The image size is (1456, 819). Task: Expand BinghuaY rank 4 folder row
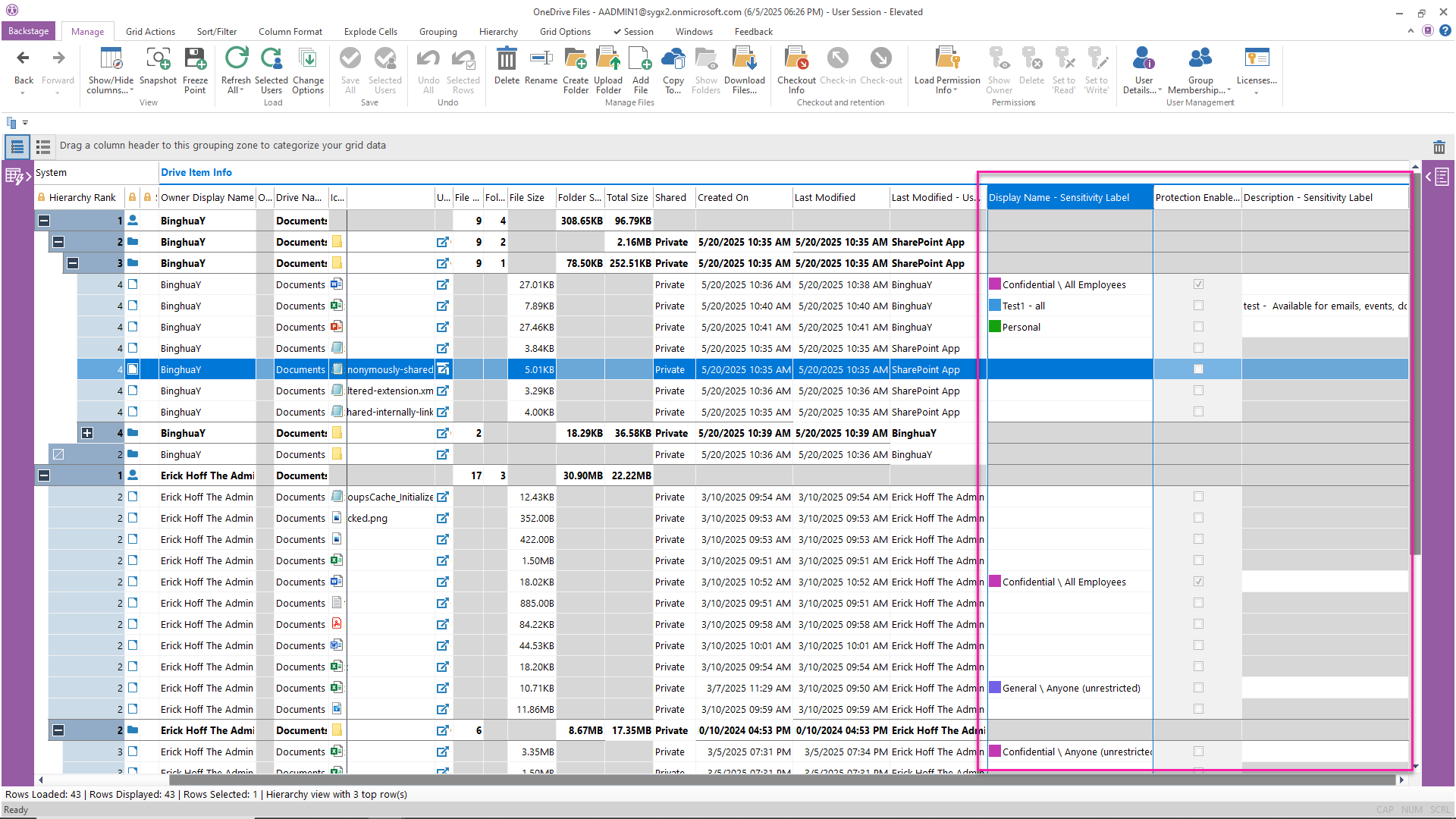pos(87,433)
